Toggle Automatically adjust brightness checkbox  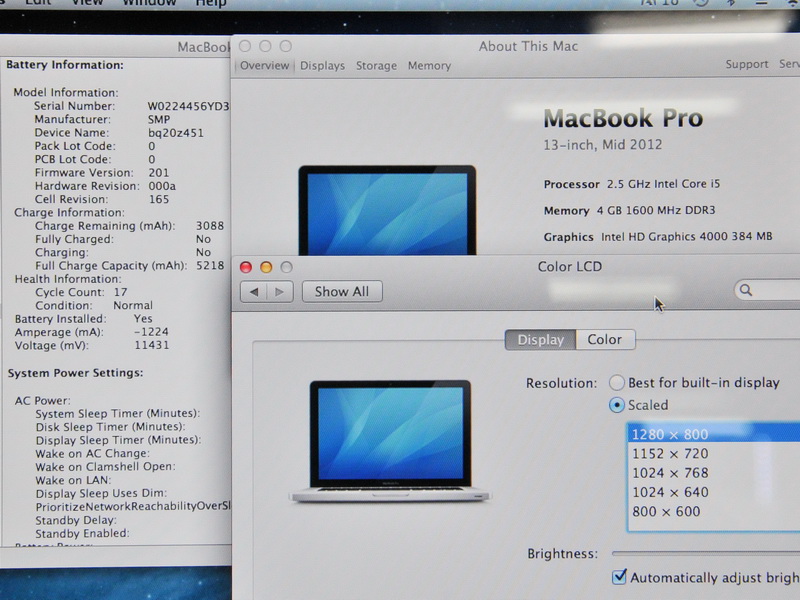coord(619,577)
